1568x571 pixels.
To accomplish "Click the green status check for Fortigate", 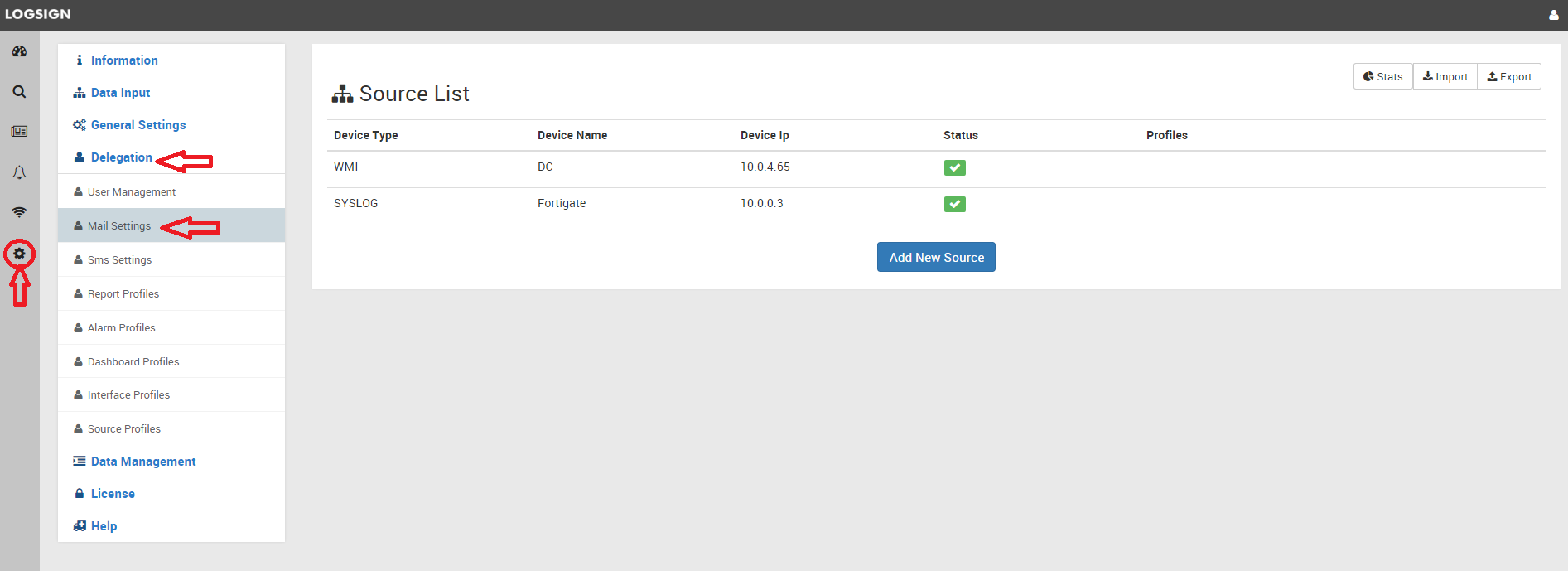I will tap(954, 204).
